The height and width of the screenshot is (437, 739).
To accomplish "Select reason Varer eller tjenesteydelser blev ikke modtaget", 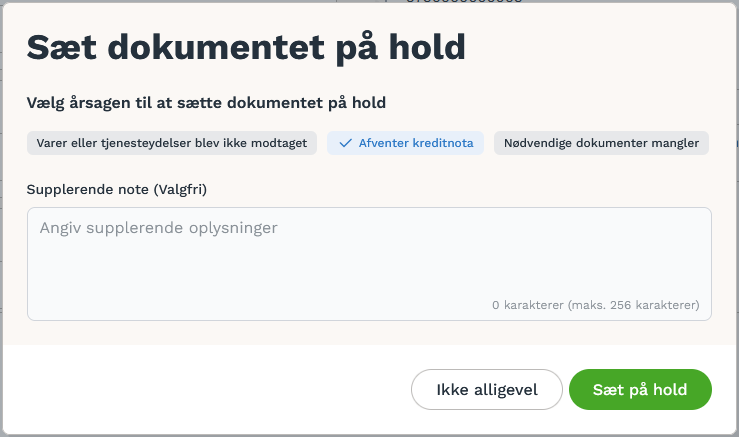I will 172,143.
